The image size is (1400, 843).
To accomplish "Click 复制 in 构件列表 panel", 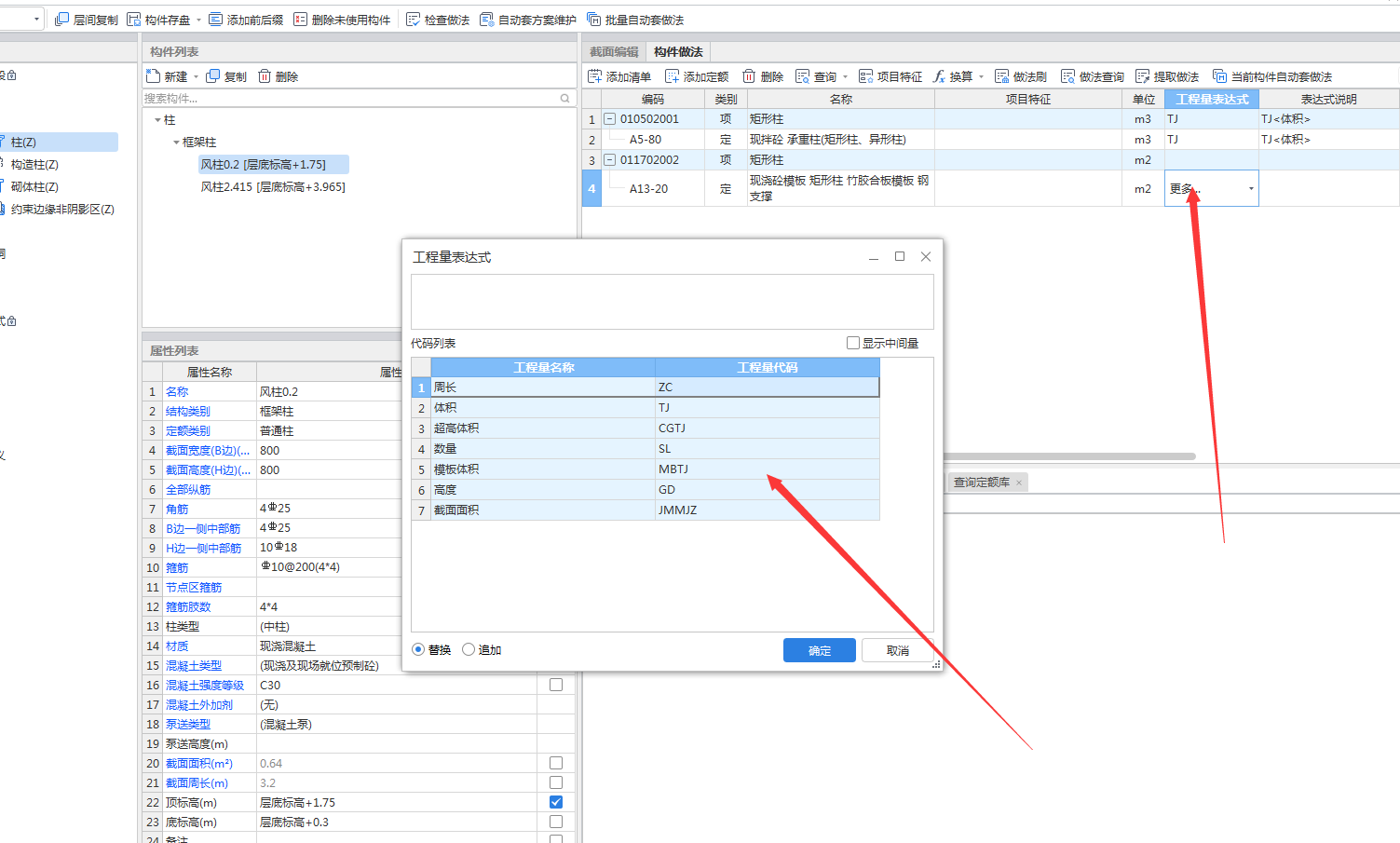I will coord(226,76).
